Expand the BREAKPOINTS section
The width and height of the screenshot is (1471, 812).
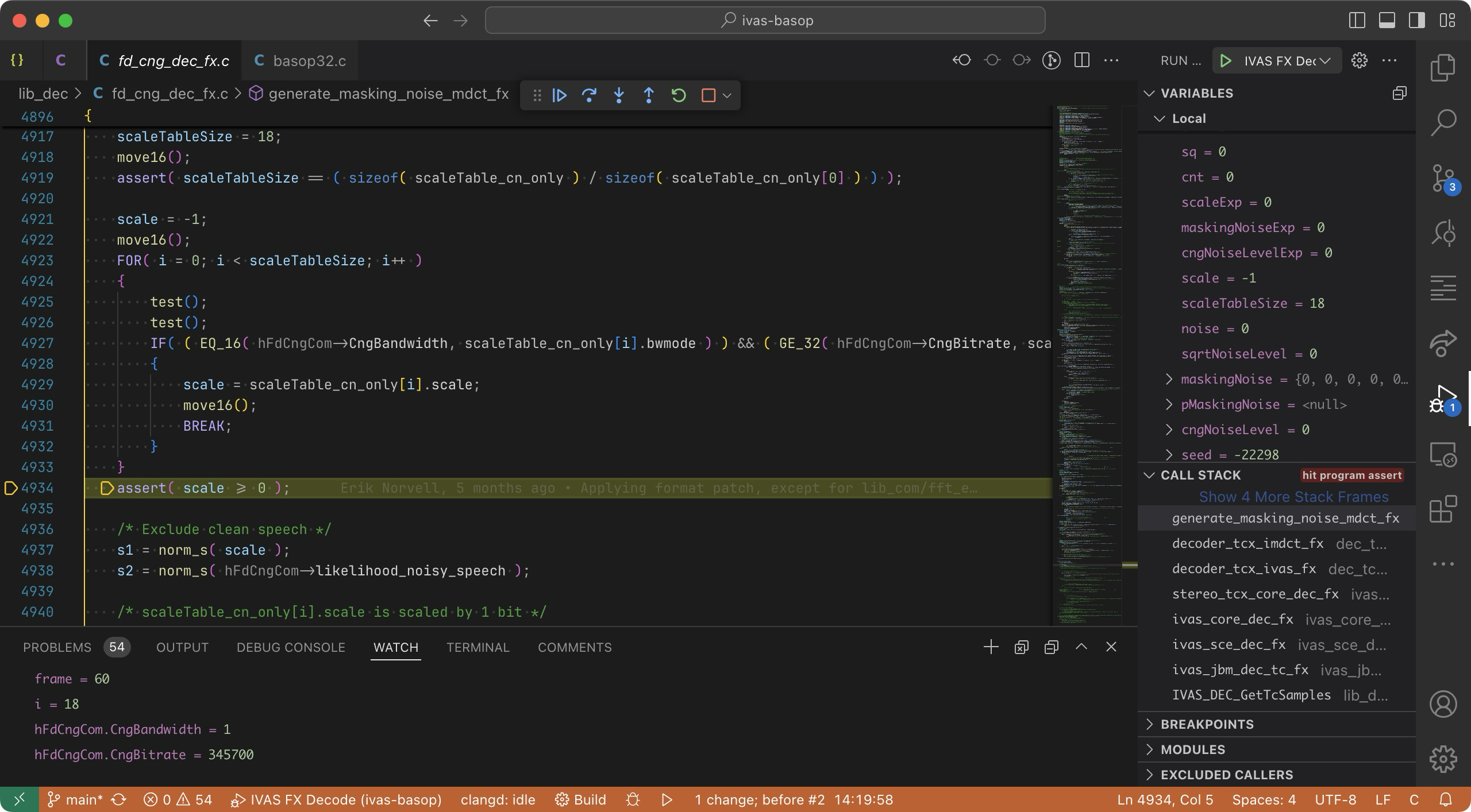1207,724
